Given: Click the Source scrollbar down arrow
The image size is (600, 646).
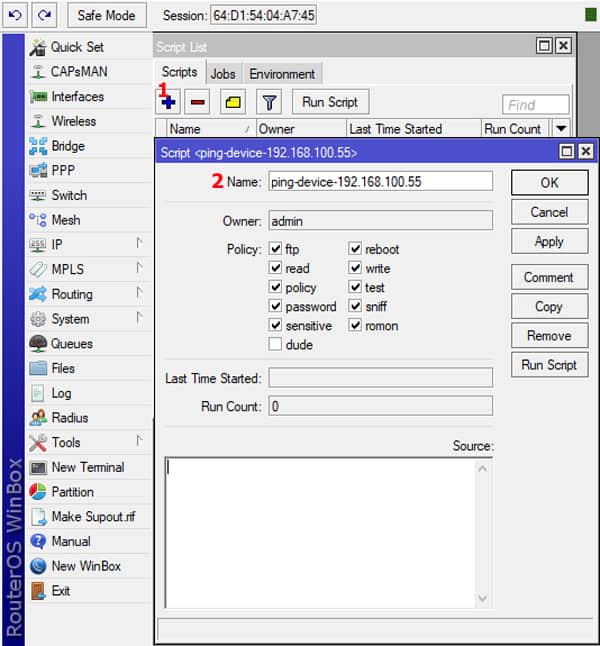Looking at the screenshot, I should click(484, 598).
